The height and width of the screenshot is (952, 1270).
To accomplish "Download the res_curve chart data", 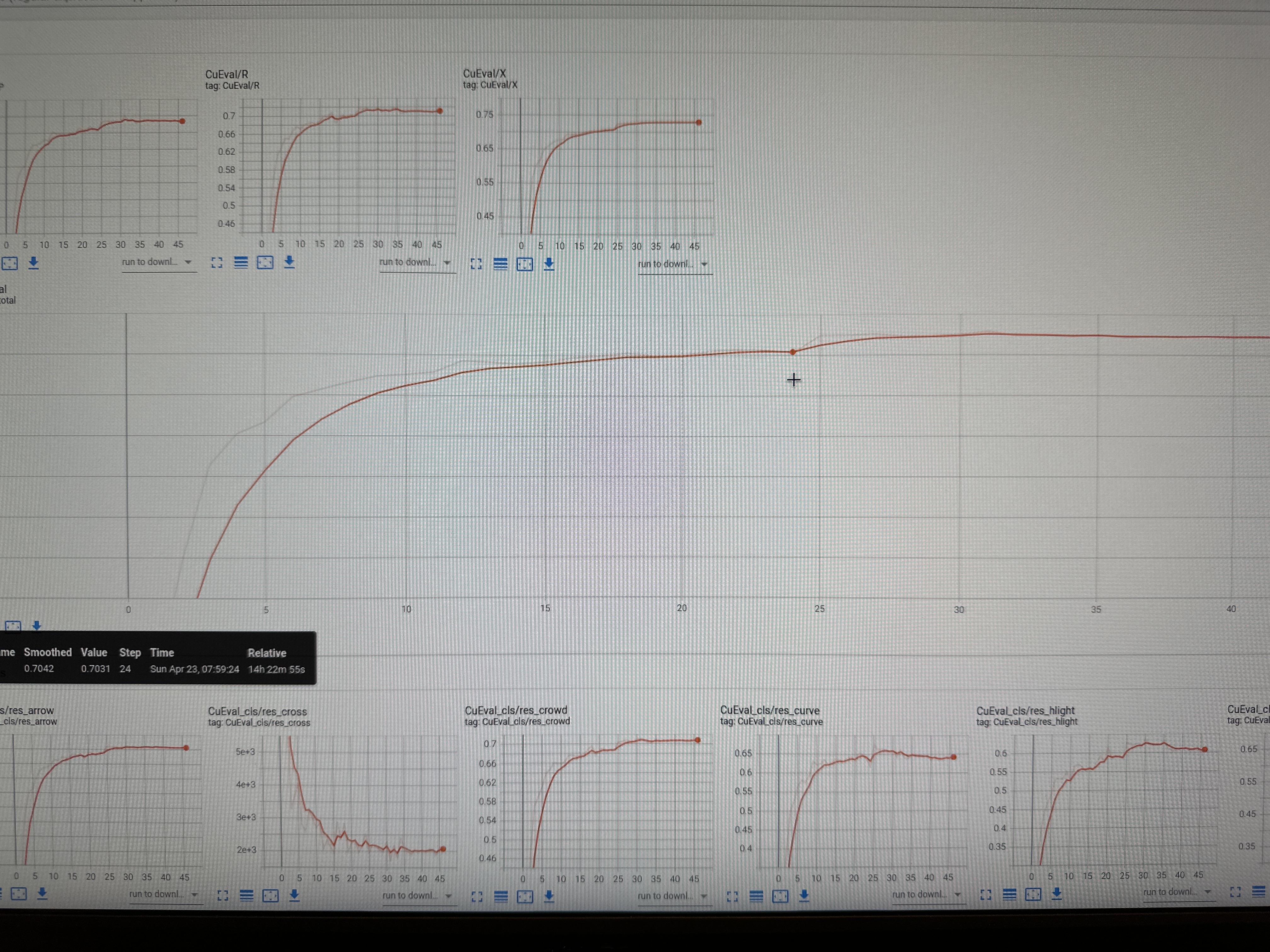I will click(x=804, y=895).
